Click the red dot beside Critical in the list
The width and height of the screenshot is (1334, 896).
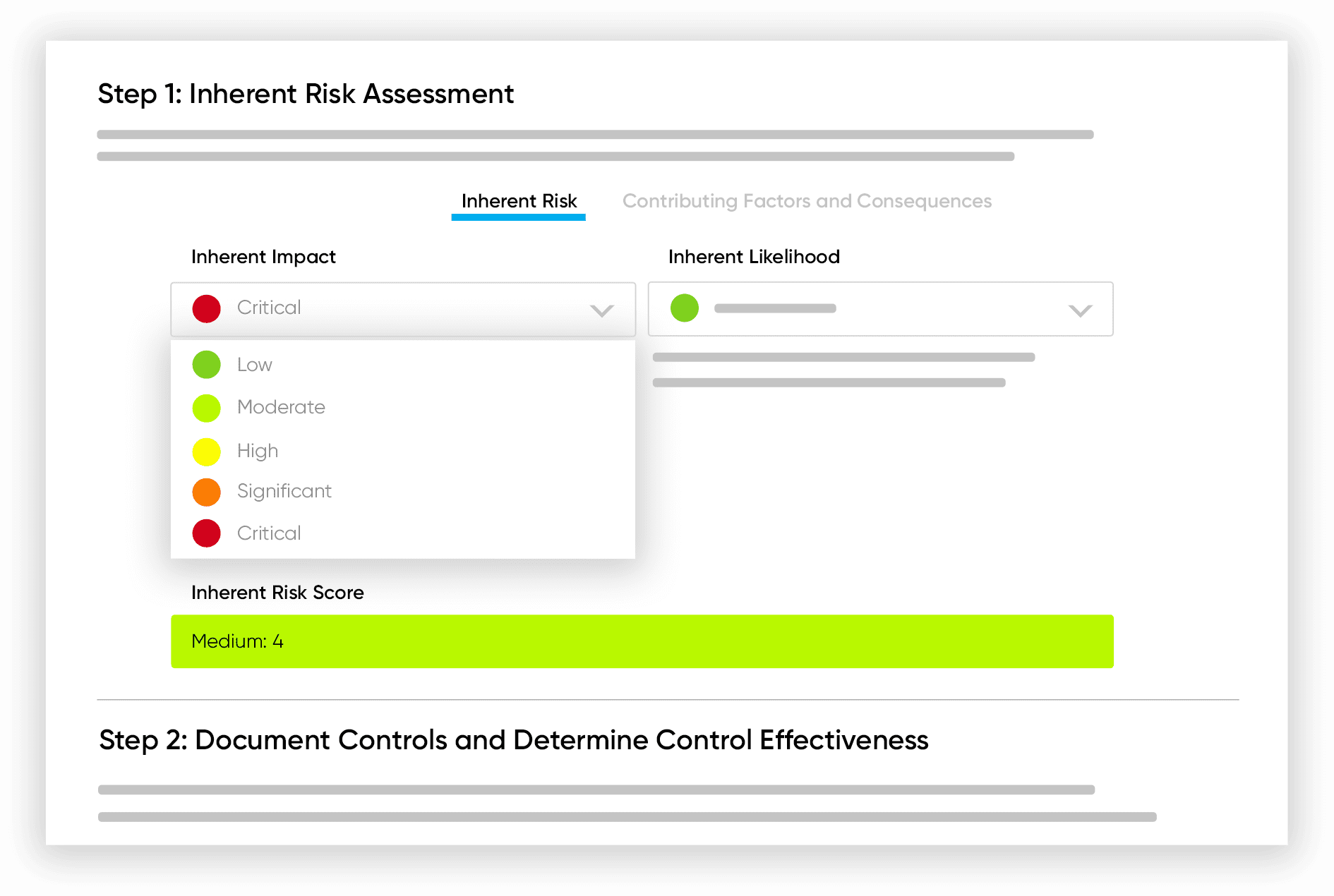[205, 533]
